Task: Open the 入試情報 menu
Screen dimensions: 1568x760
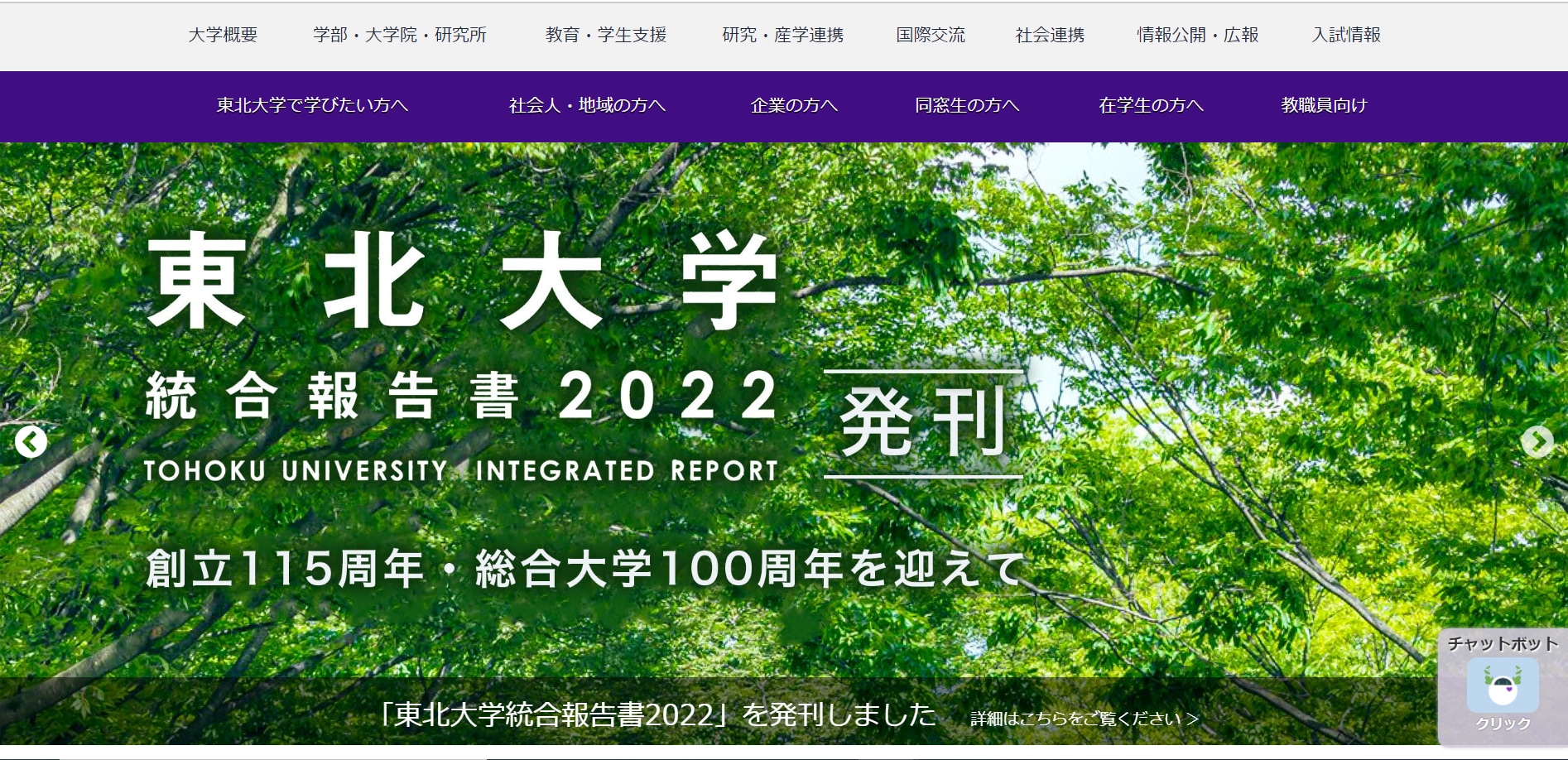Action: pos(1346,35)
